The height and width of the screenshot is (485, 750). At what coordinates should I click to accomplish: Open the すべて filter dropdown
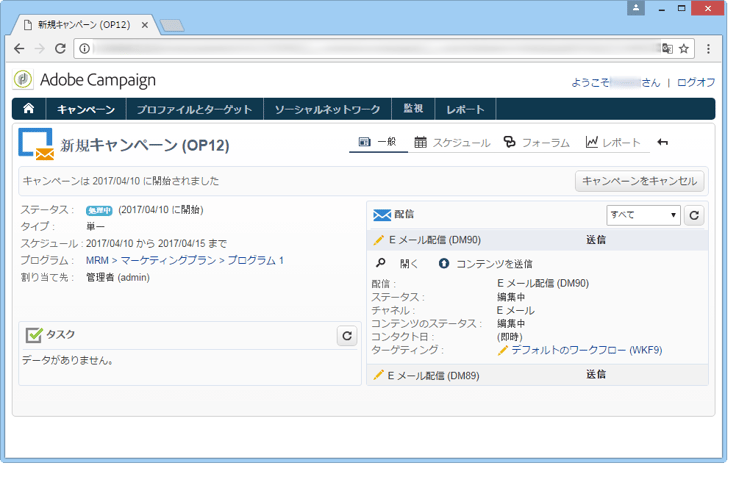pos(643,215)
